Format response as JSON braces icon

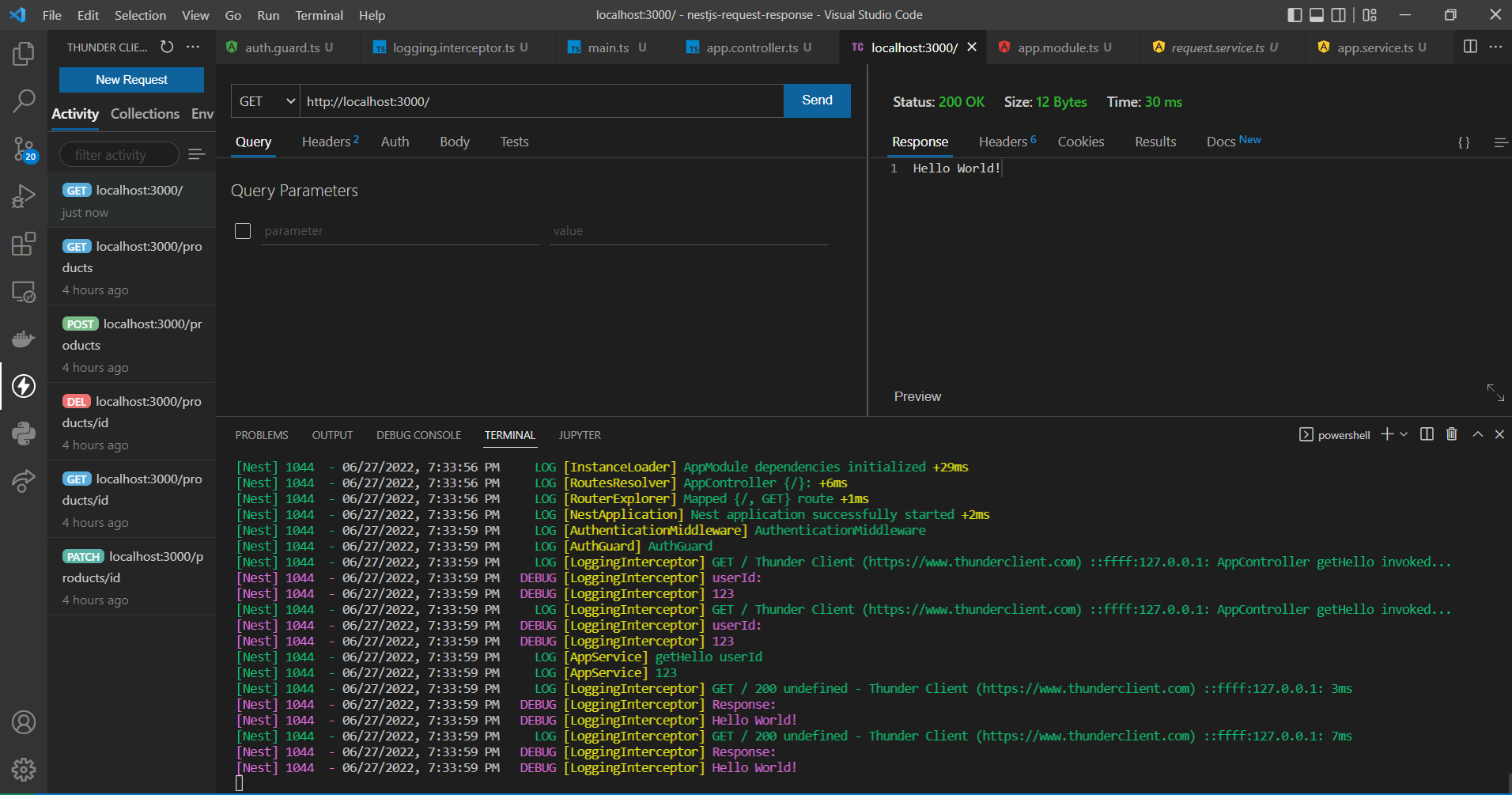pyautogui.click(x=1464, y=142)
